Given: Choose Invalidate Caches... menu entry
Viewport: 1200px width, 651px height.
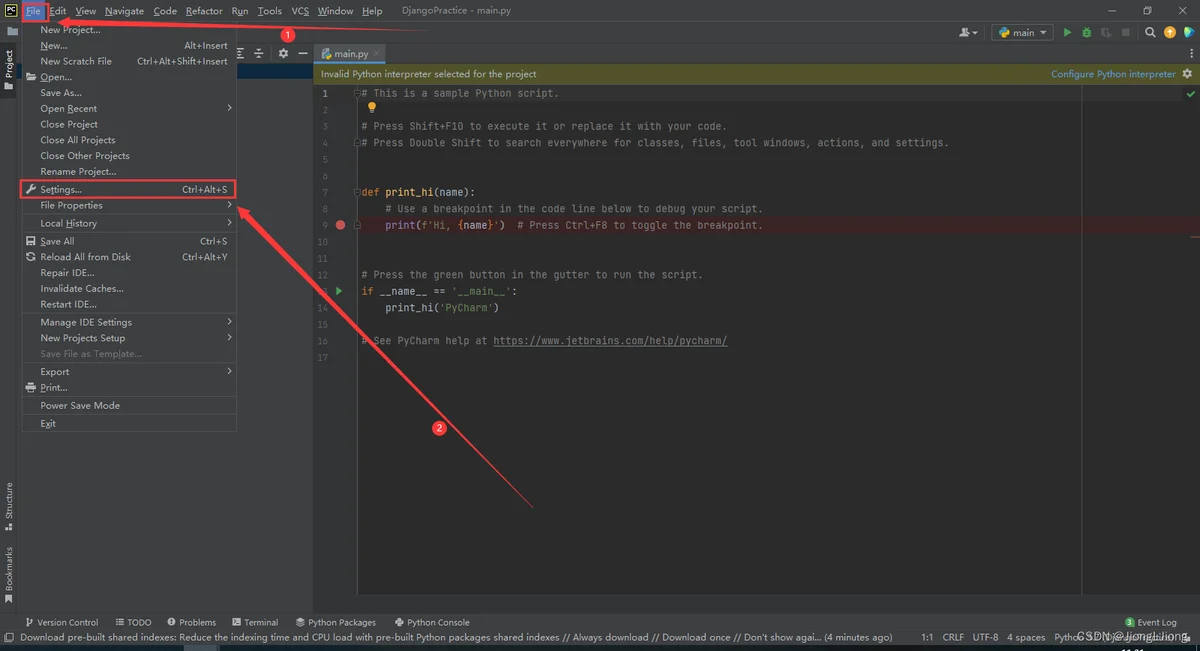Looking at the screenshot, I should 128,289.
